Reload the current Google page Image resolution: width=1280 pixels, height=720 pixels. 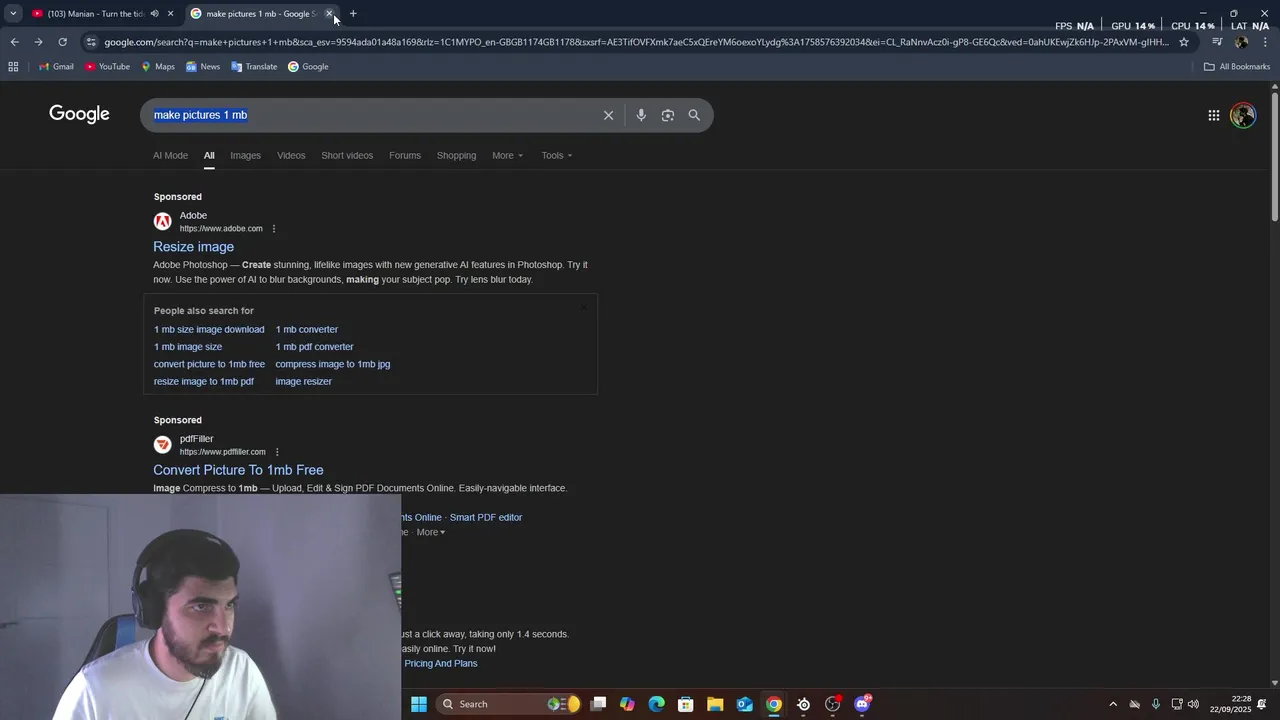[x=62, y=42]
